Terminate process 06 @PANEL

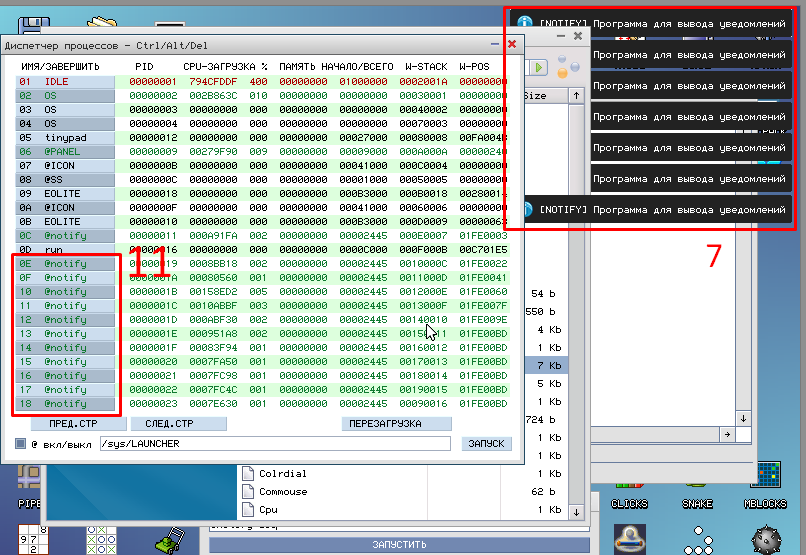click(65, 152)
